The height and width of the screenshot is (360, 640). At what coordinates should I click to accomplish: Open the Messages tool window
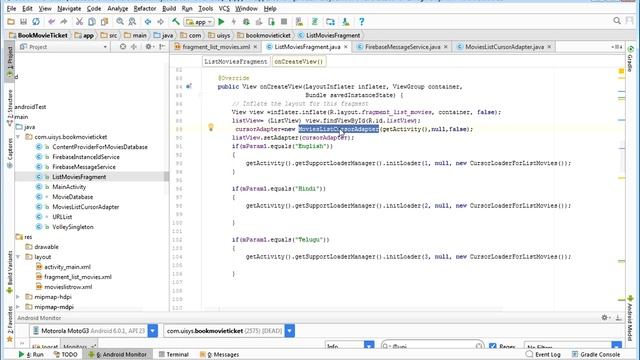[x=219, y=354]
